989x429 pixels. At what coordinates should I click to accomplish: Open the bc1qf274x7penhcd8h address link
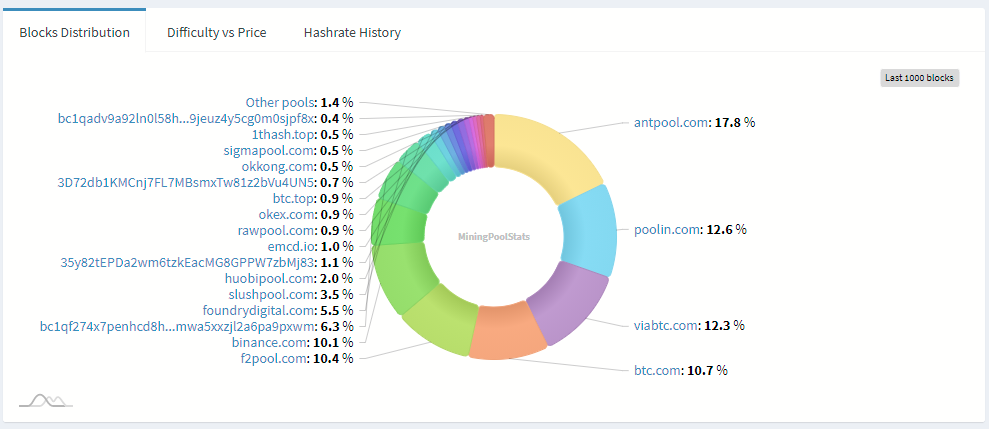point(177,326)
